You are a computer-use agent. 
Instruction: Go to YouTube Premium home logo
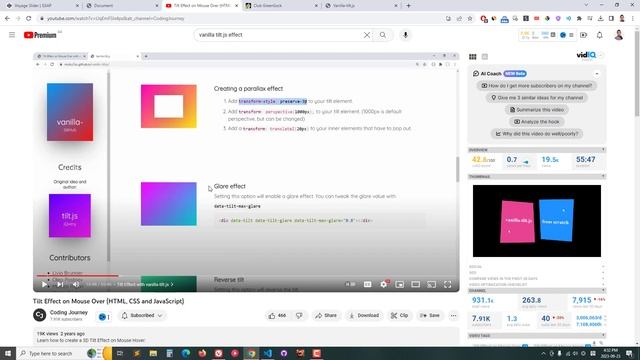(x=40, y=35)
